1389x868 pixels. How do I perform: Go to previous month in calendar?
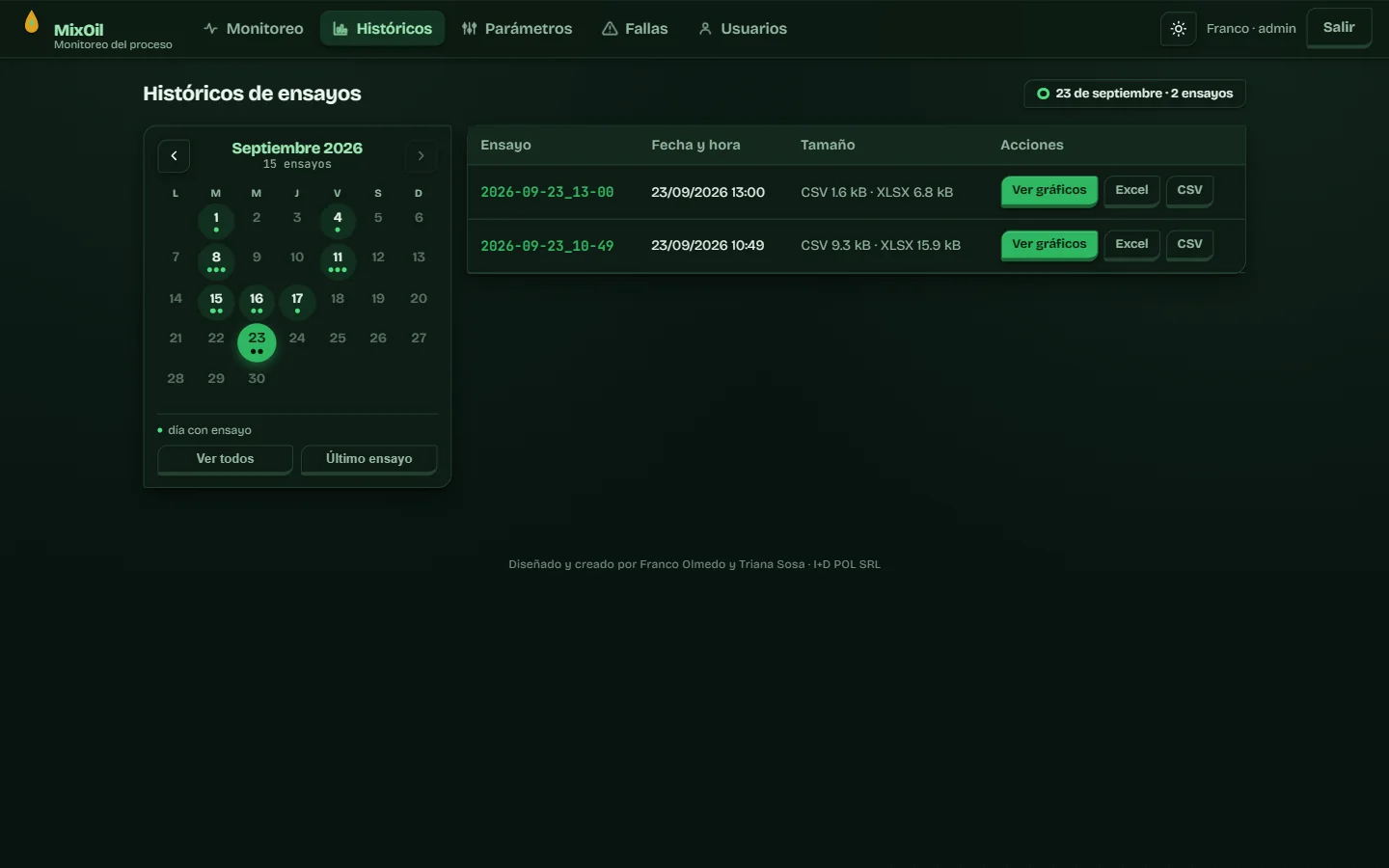tap(174, 155)
